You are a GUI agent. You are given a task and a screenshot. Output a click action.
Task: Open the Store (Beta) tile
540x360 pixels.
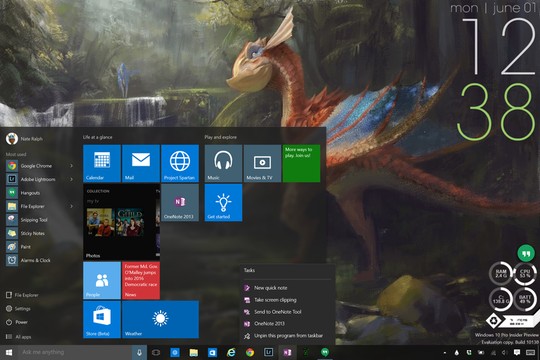pyautogui.click(x=102, y=320)
